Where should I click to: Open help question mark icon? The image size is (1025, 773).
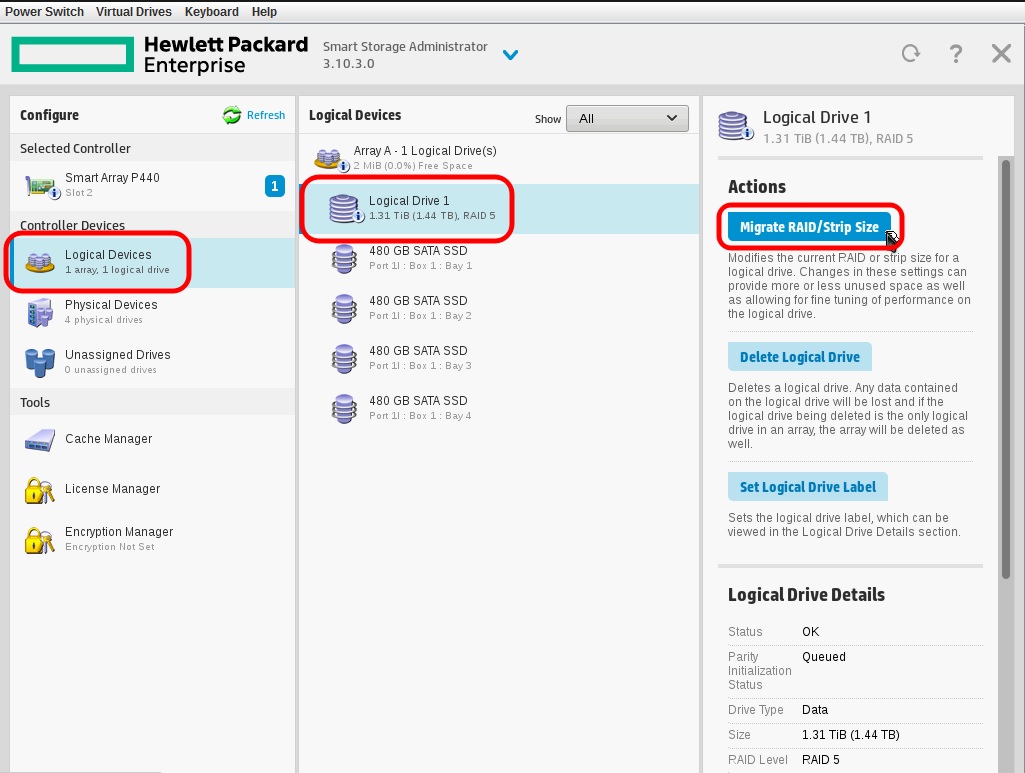956,54
